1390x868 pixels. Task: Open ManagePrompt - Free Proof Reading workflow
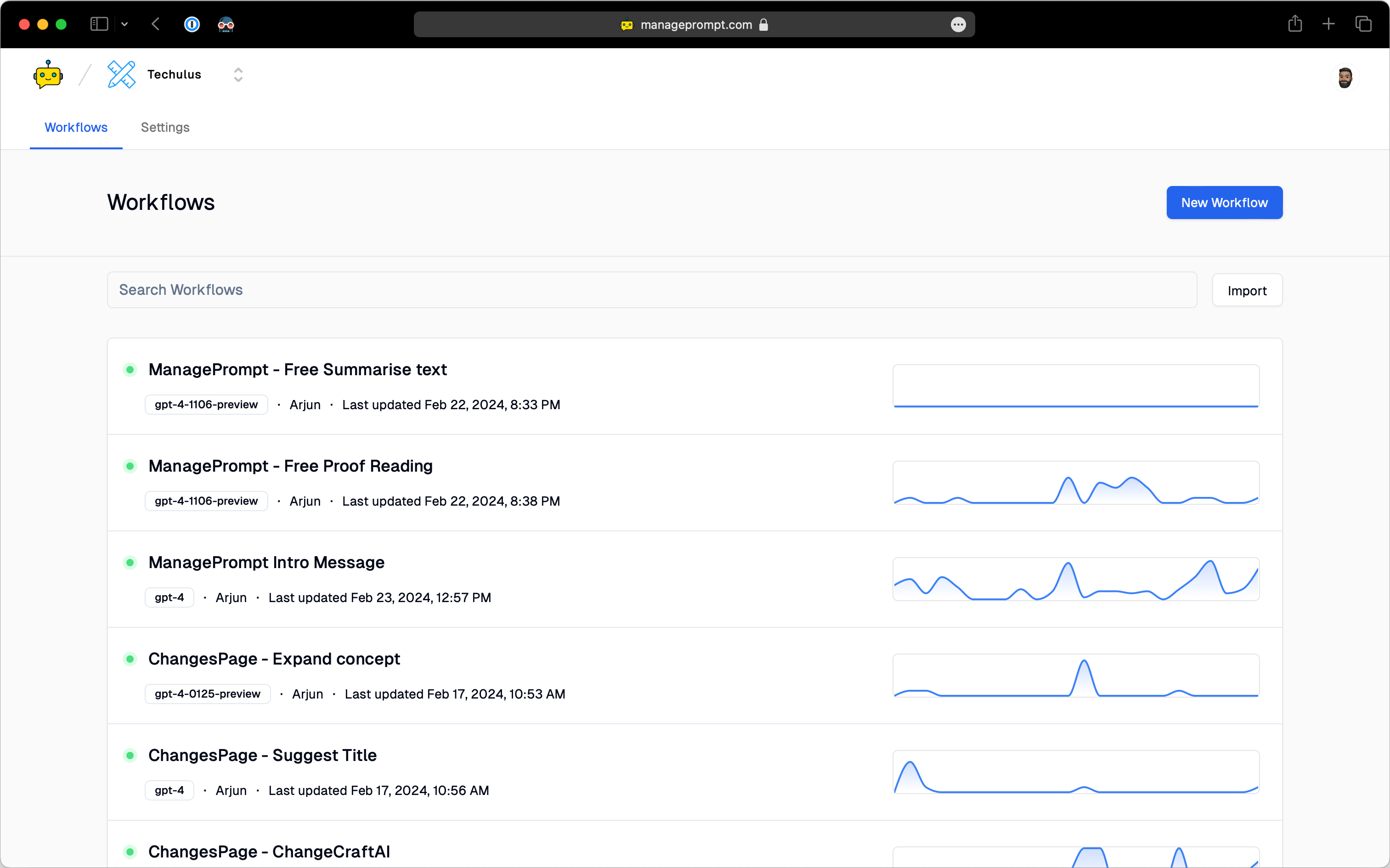[x=290, y=466]
